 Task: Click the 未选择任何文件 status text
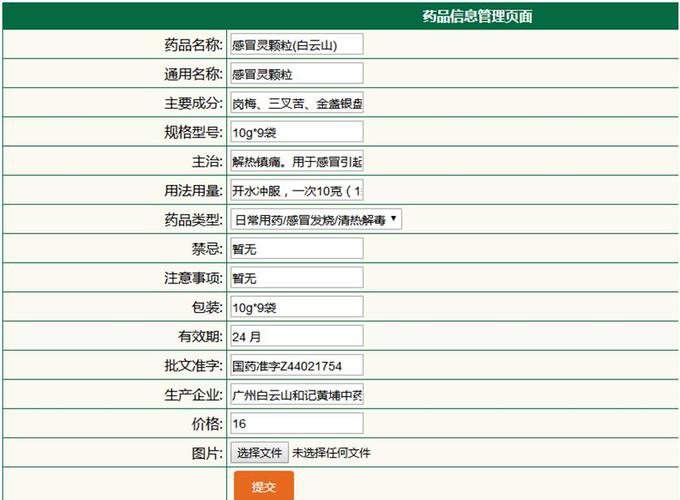331,453
